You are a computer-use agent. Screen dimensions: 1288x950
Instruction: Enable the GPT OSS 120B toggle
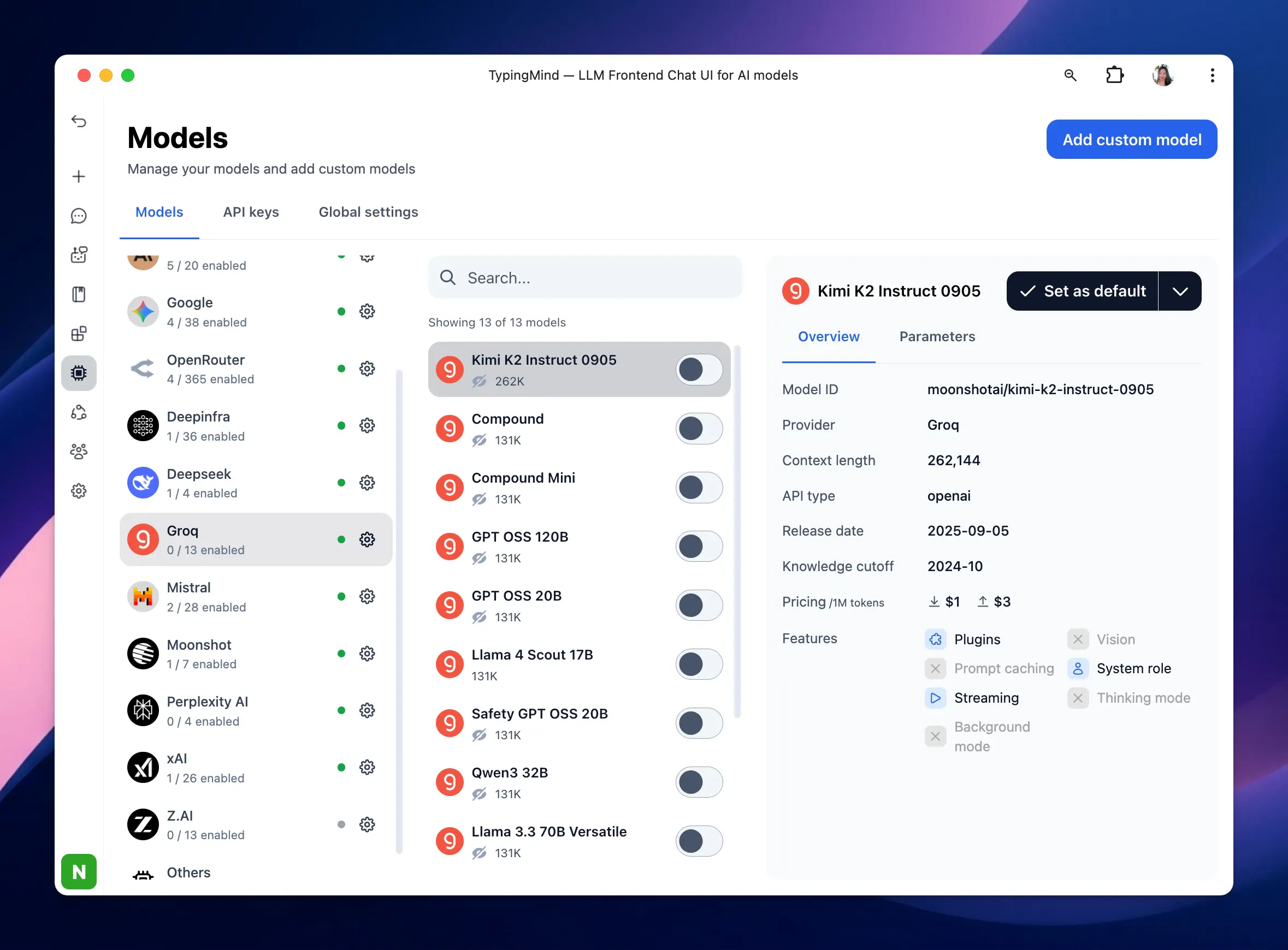(699, 547)
